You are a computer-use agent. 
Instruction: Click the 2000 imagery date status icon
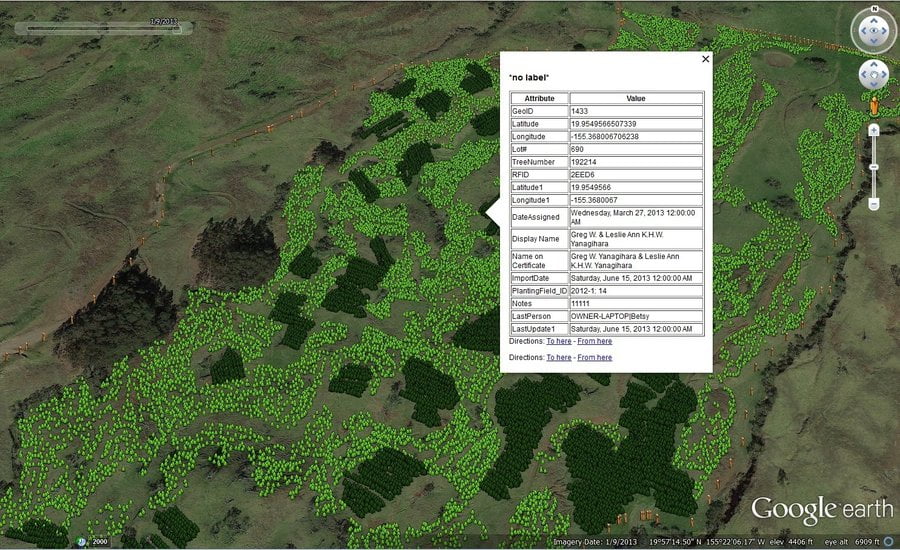pyautogui.click(x=92, y=542)
